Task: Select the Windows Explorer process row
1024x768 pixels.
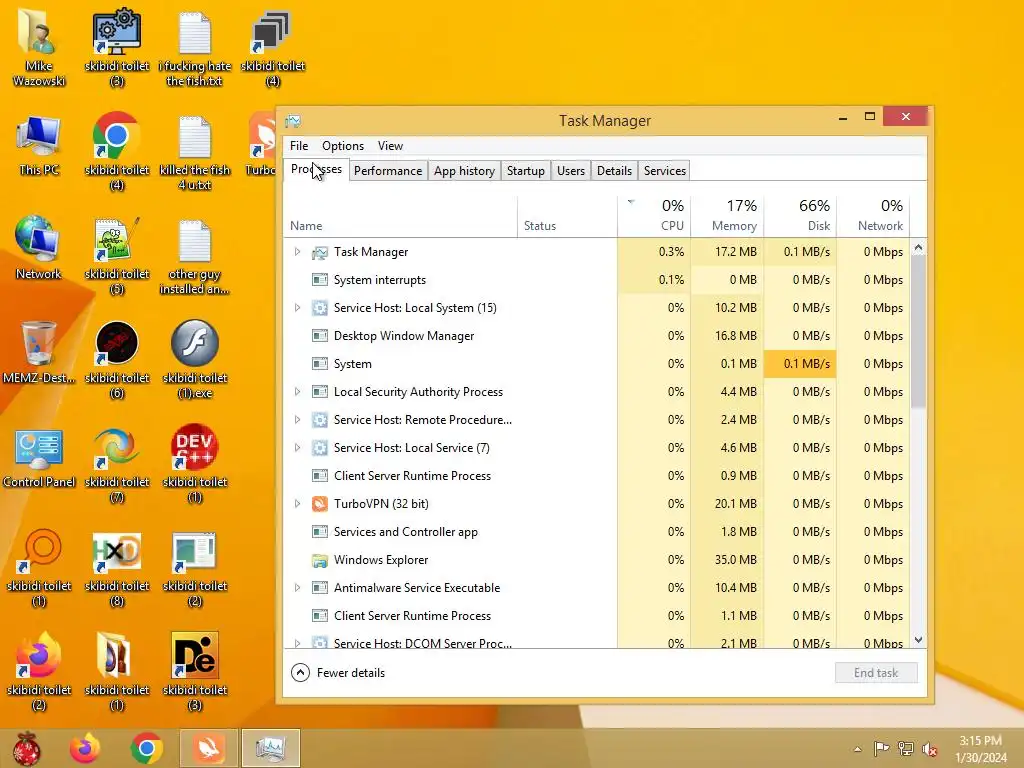Action: (x=597, y=560)
